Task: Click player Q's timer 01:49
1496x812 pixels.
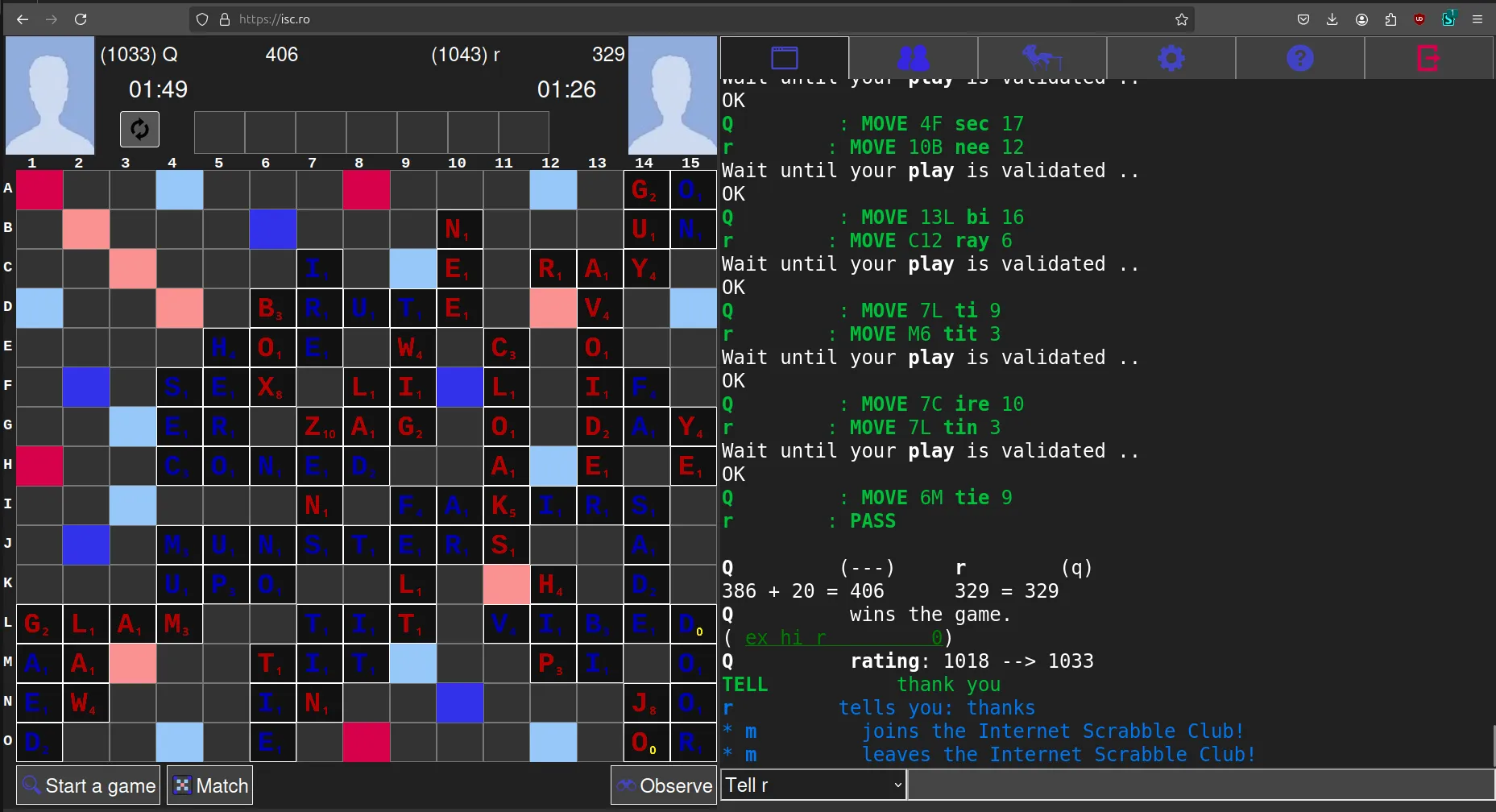Action: (x=158, y=89)
